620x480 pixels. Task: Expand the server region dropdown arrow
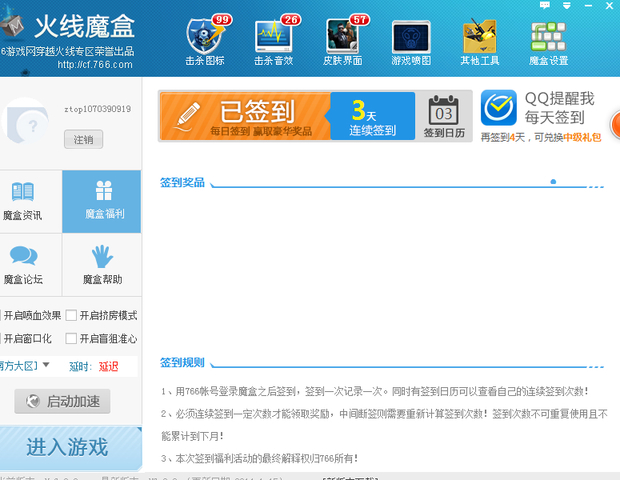click(x=46, y=365)
